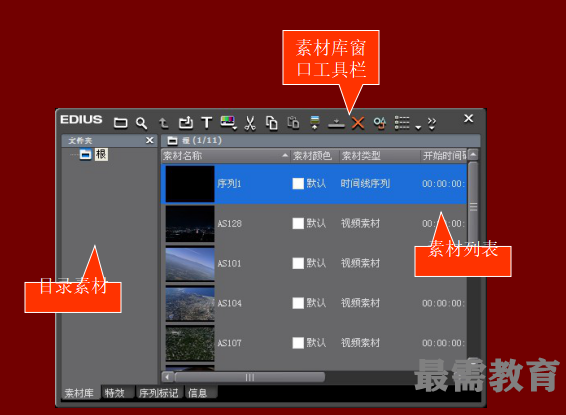The image size is (566, 415).
Task: Click the white color swatch for AS107
Action: (298, 342)
